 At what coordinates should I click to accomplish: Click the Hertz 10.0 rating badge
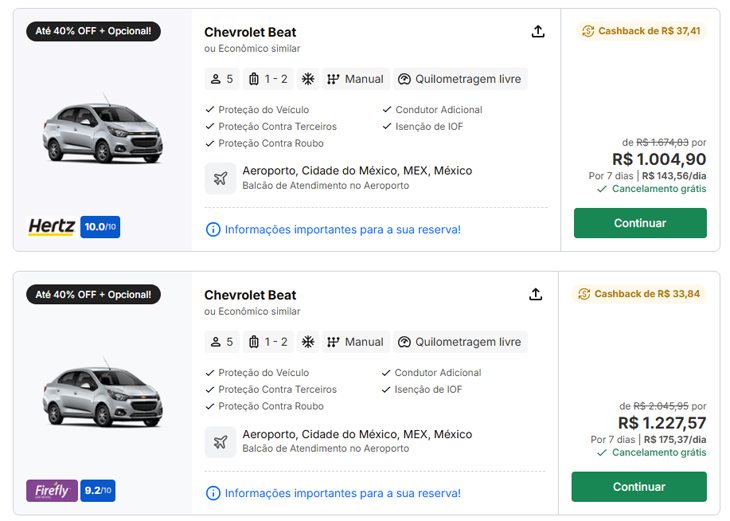tap(100, 227)
